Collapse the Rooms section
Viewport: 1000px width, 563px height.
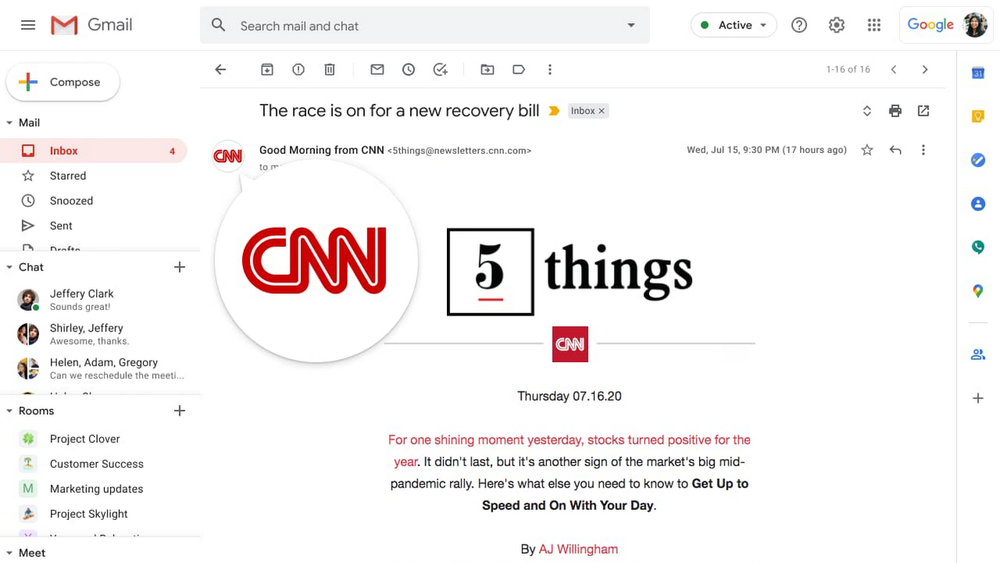pos(9,411)
